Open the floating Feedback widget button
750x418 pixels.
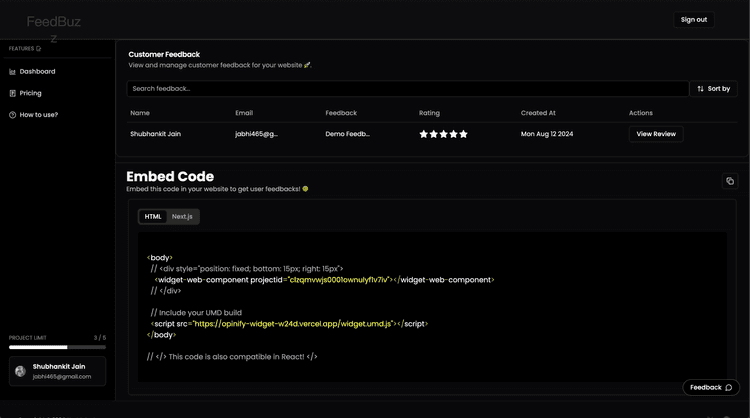[x=711, y=387]
